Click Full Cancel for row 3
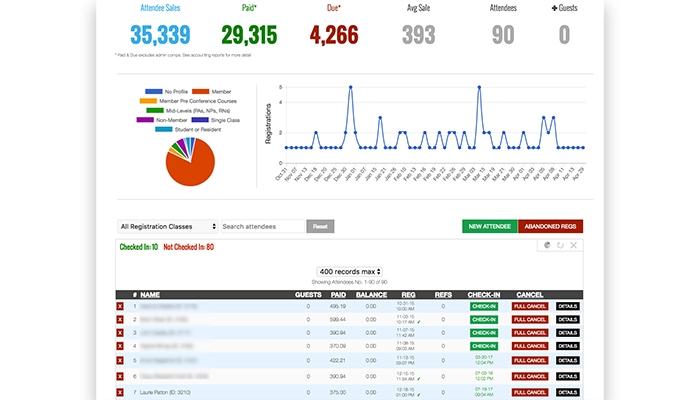Screen dimensions: 700x400 coord(530,333)
